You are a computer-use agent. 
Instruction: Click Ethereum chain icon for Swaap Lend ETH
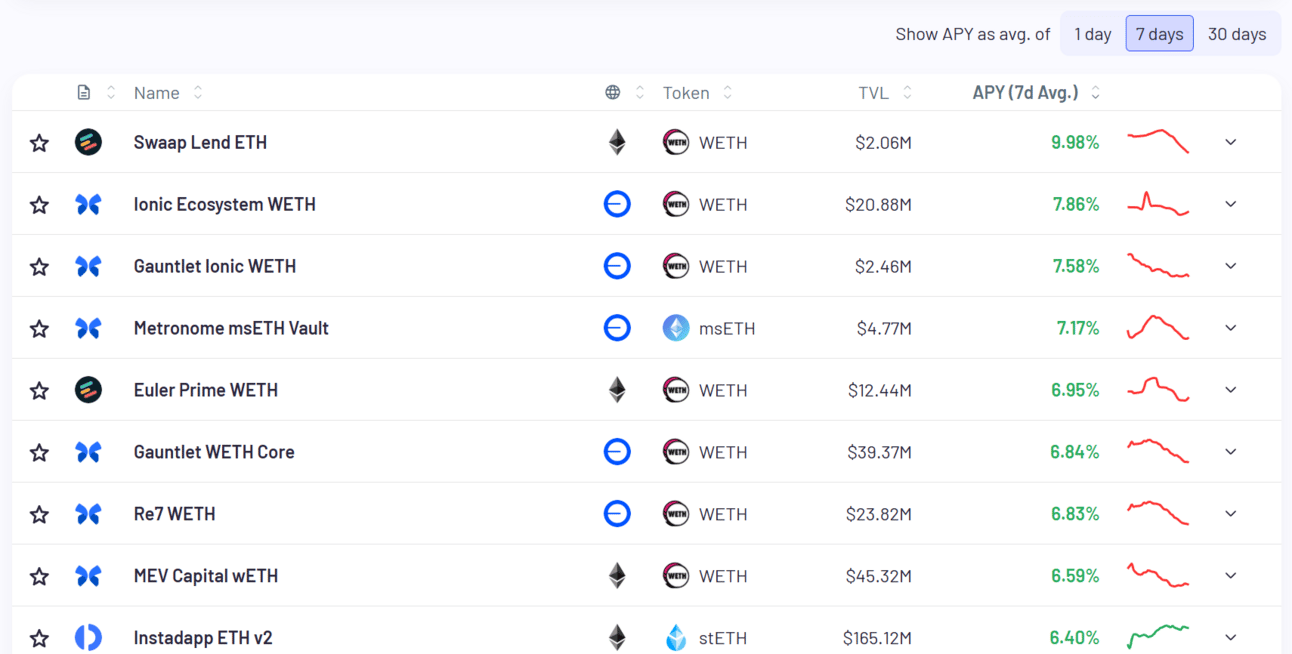617,142
